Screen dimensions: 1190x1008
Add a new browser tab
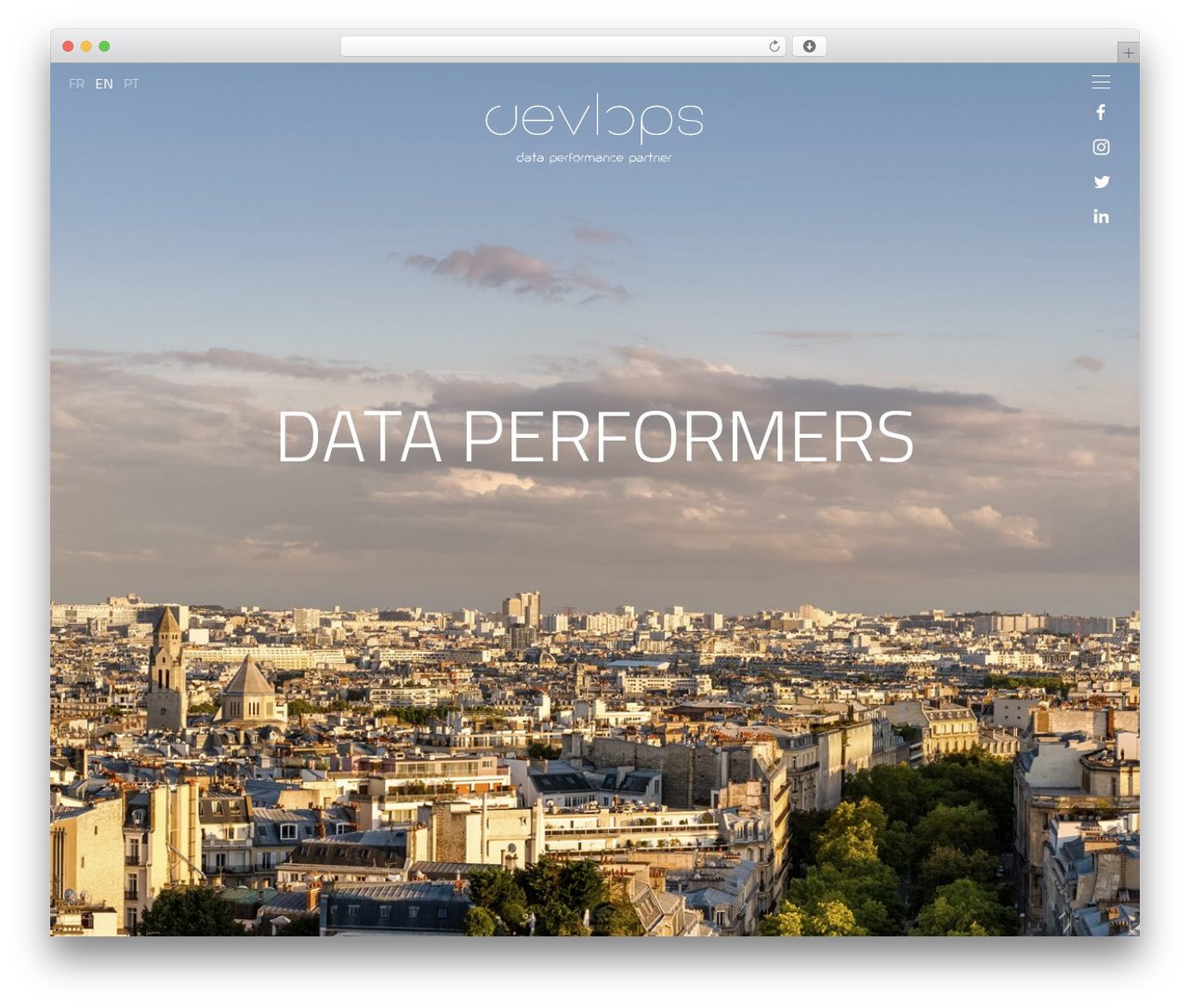[1128, 53]
